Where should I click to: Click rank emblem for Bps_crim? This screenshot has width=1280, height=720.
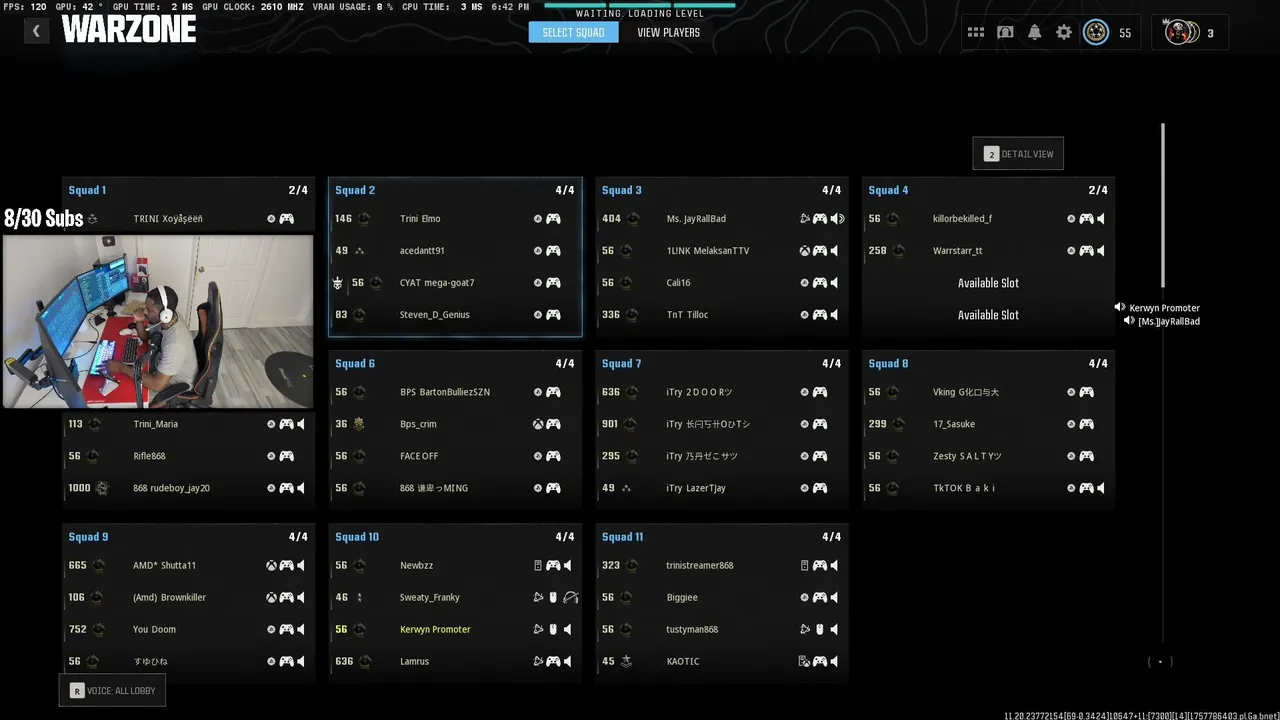[x=360, y=424]
